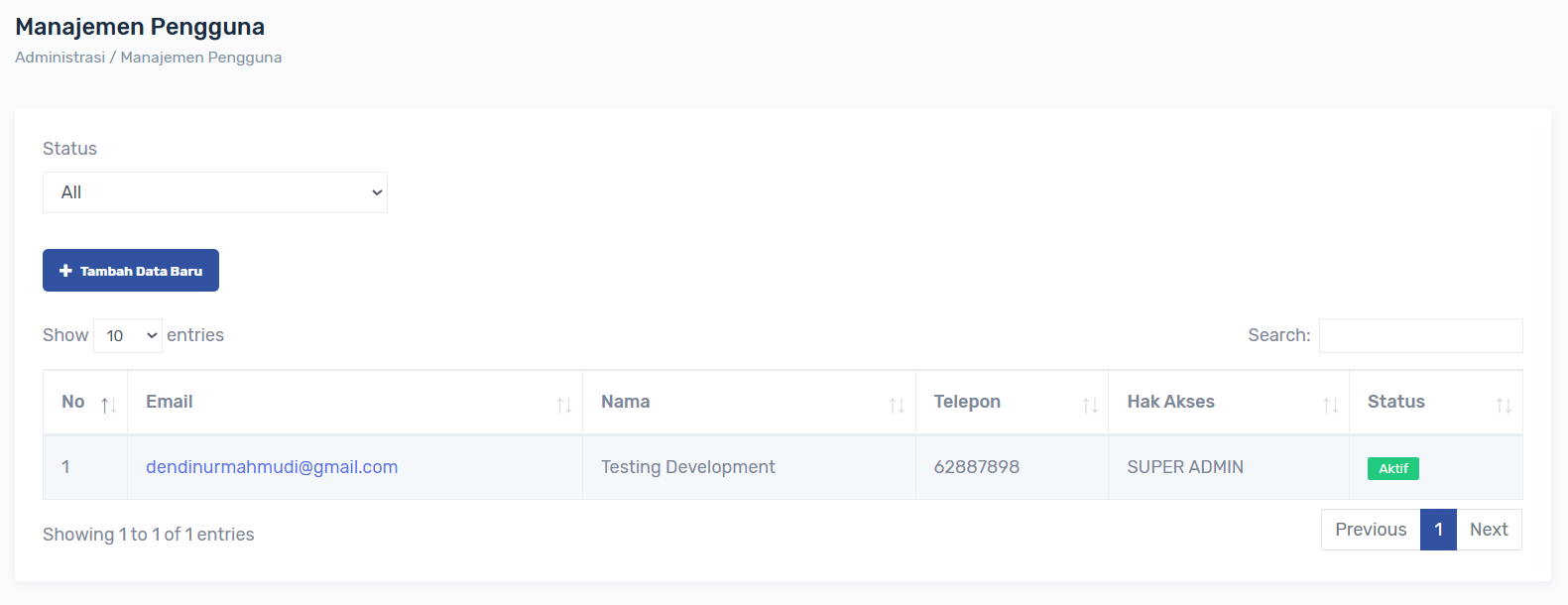The height and width of the screenshot is (605, 1568).
Task: Click the sort arrows in Hak Akses column
Action: click(x=1330, y=405)
